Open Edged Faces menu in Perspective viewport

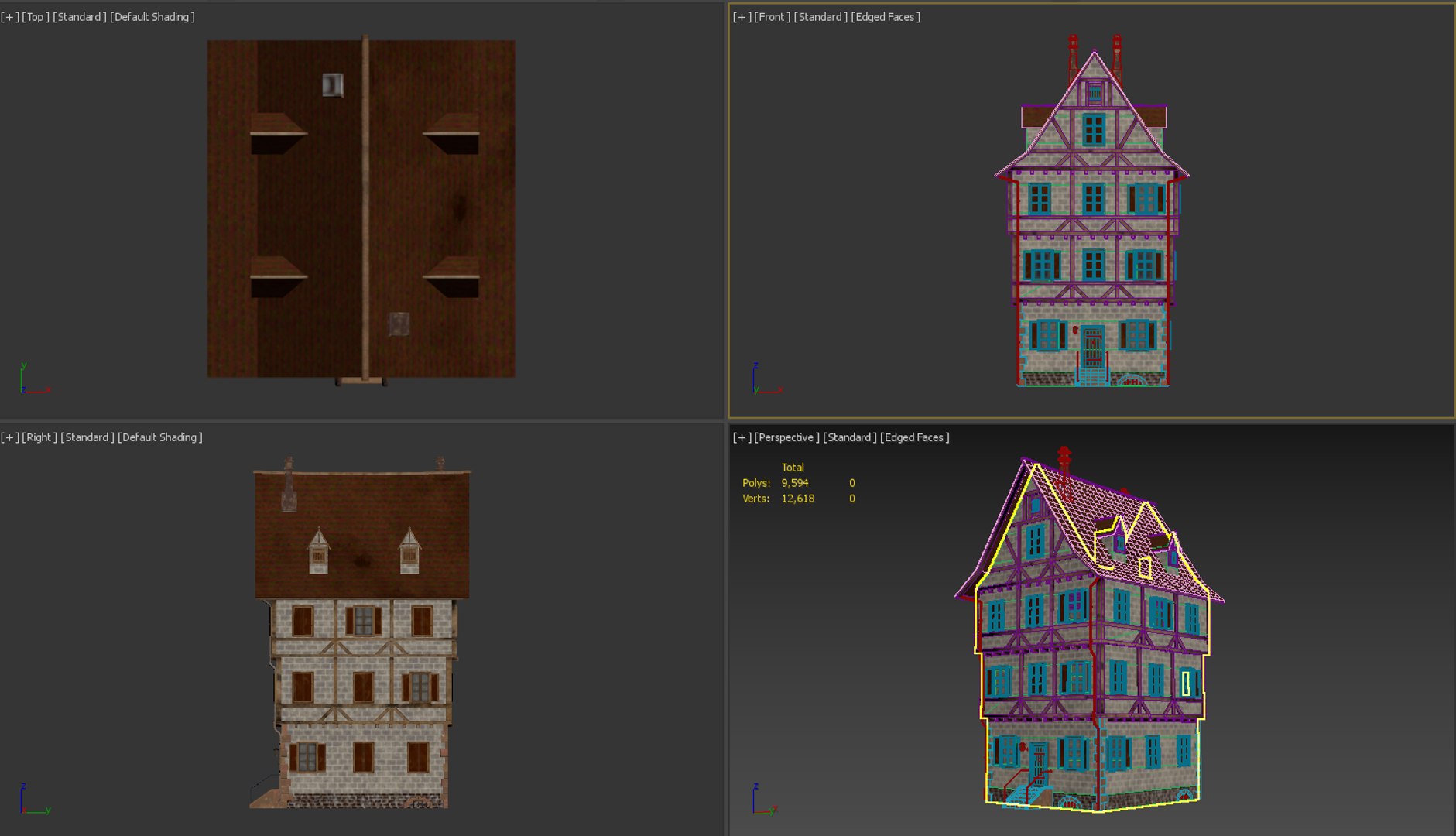(x=915, y=437)
